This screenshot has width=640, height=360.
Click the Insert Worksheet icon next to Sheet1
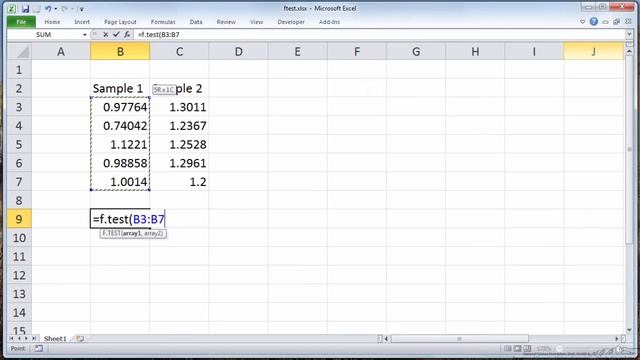[x=80, y=339]
